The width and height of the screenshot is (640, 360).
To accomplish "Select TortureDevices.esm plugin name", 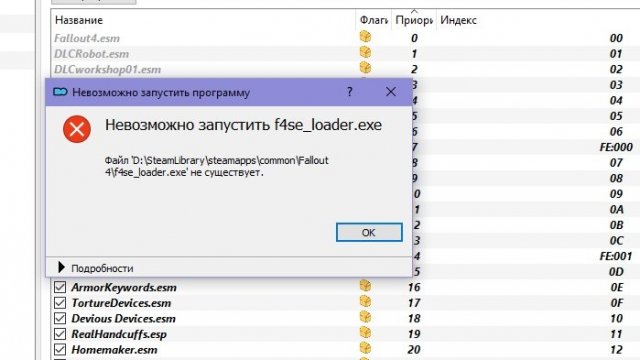I will 121,303.
